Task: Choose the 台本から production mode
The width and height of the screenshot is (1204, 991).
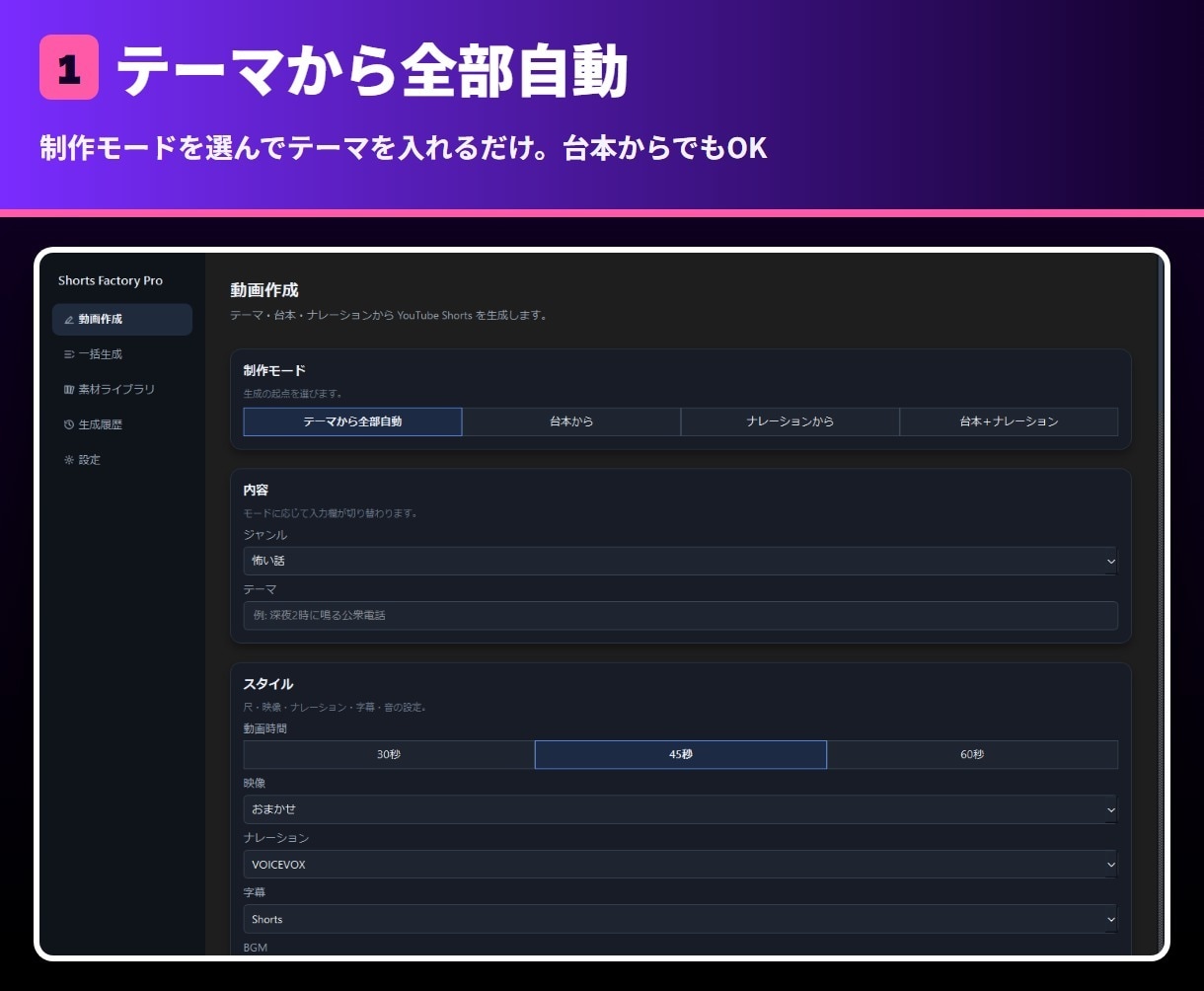Action: (x=571, y=421)
